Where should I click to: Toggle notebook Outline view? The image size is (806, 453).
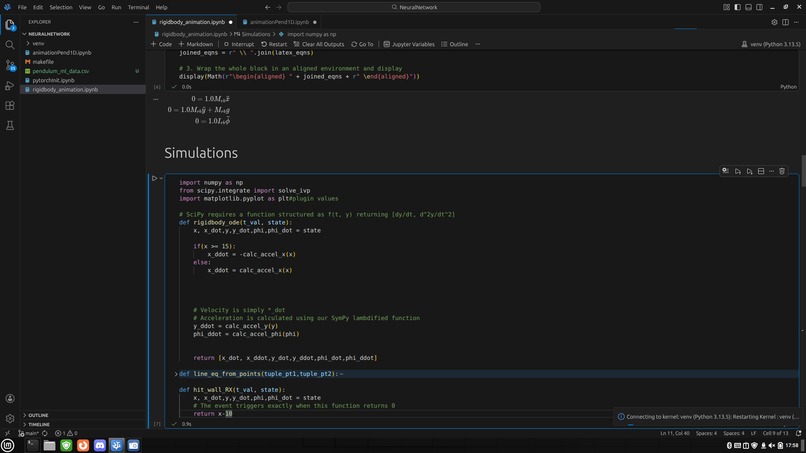(454, 44)
